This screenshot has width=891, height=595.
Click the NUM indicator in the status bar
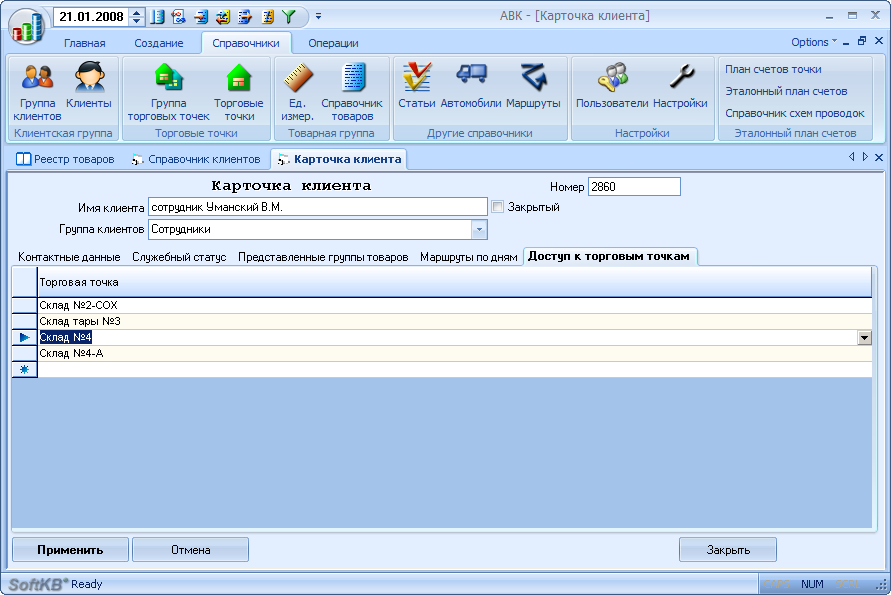click(812, 584)
